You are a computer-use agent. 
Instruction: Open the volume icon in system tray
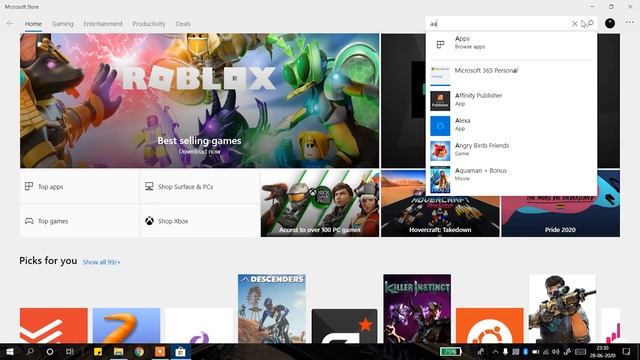[x=556, y=351]
